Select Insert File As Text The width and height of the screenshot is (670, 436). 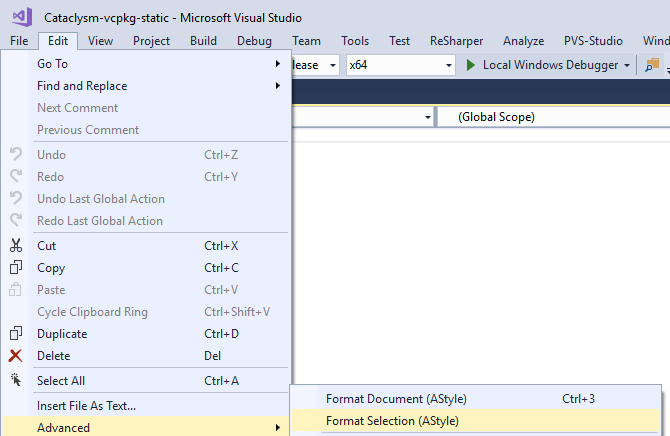tap(86, 406)
